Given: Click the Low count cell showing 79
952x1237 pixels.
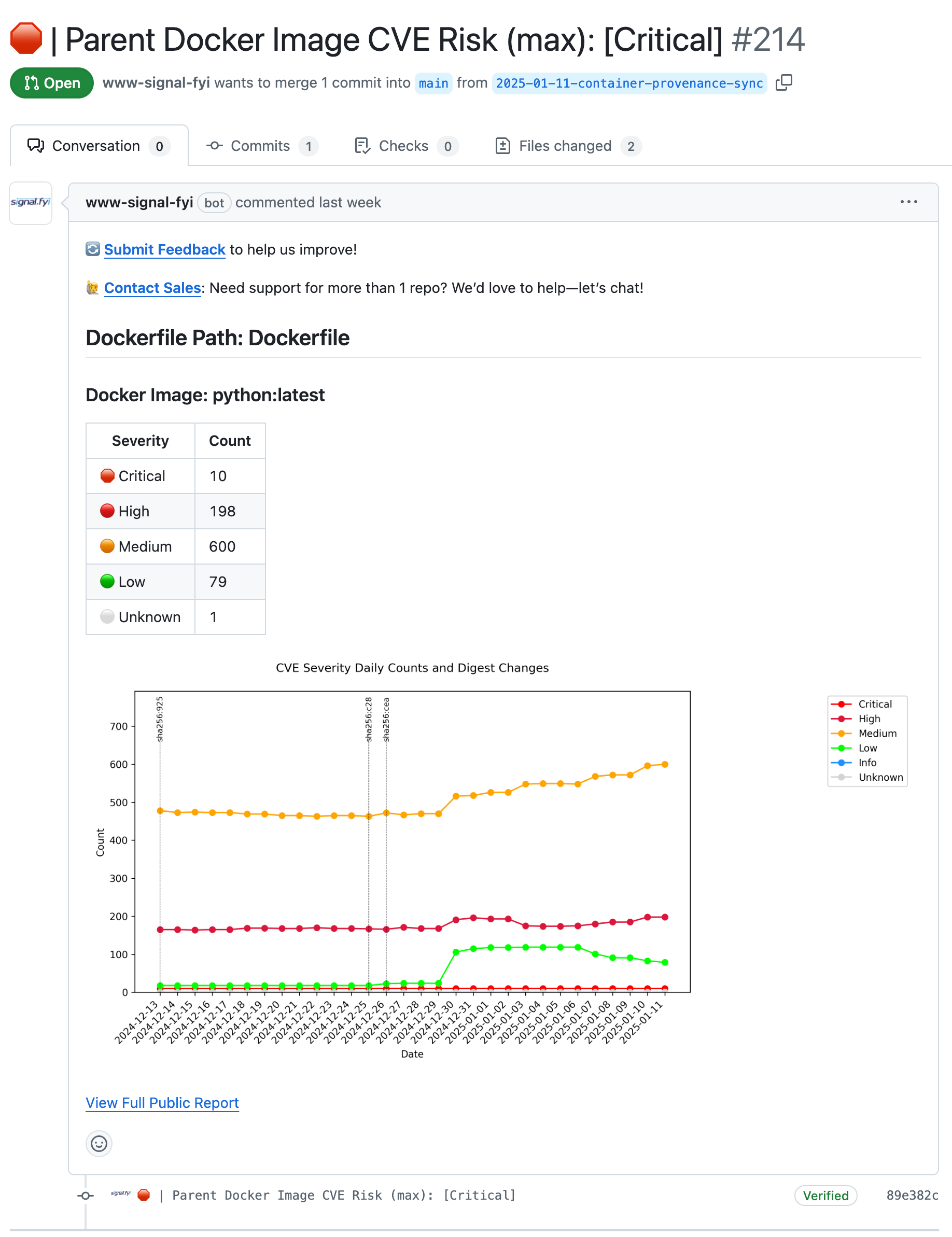Looking at the screenshot, I should pyautogui.click(x=230, y=581).
